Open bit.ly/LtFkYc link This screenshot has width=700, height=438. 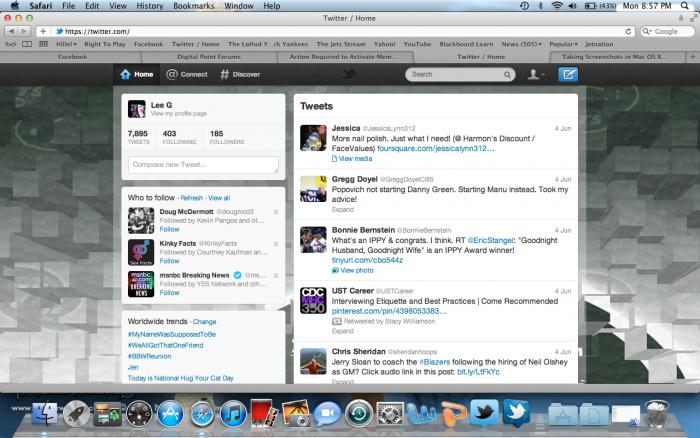[x=479, y=371]
